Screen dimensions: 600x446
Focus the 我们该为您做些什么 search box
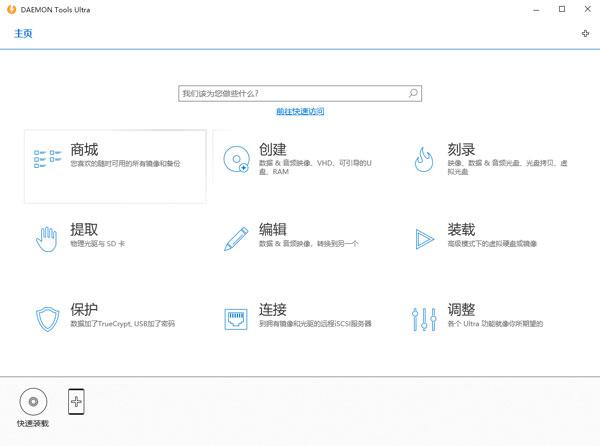point(290,93)
